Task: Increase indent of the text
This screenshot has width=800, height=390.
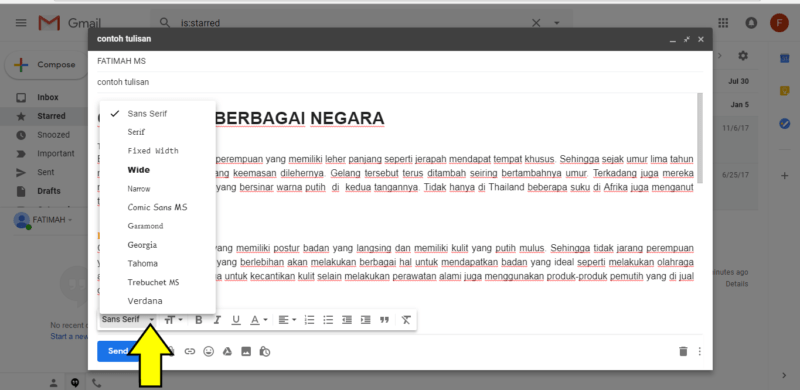Action: click(x=365, y=320)
